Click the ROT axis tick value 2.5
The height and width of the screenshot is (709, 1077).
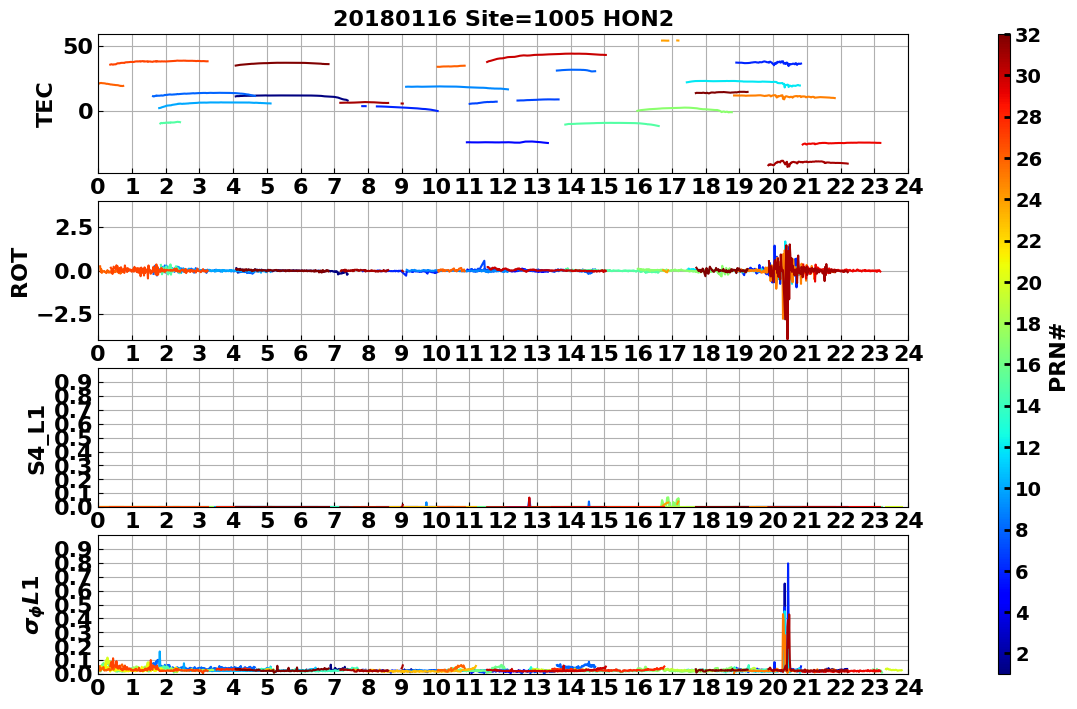pos(74,227)
